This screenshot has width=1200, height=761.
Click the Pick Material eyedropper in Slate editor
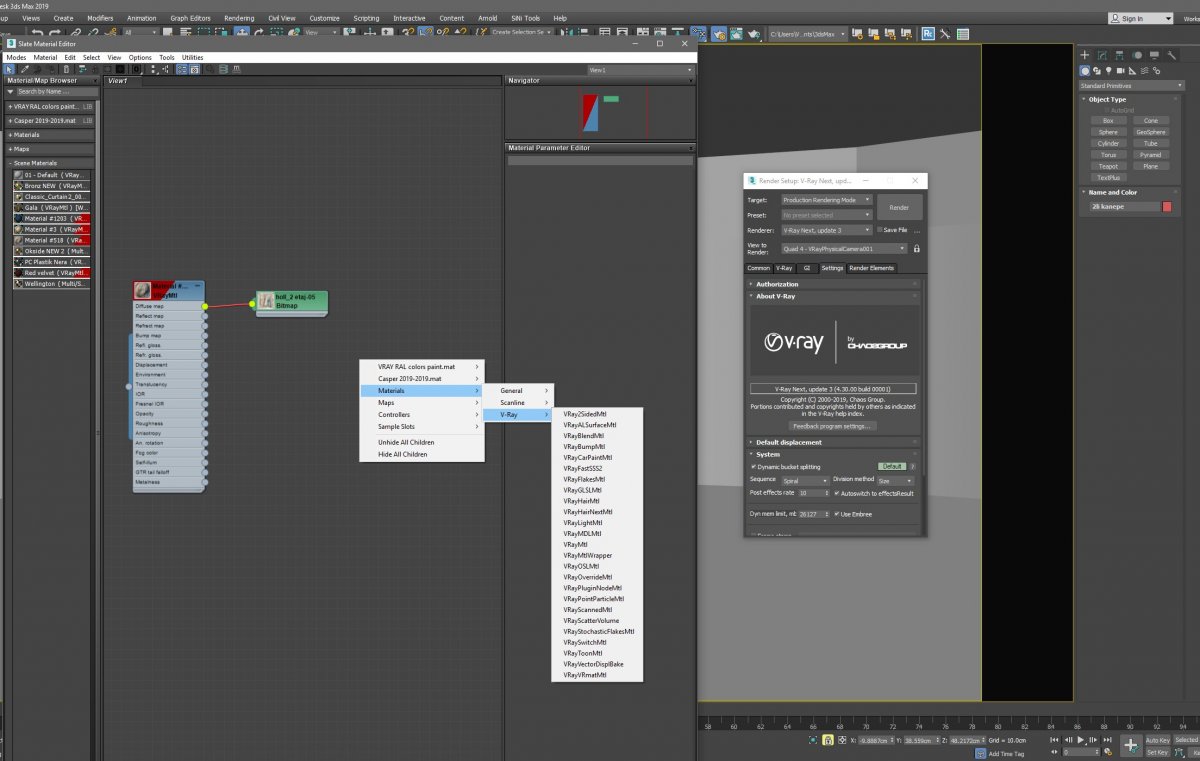(24, 69)
